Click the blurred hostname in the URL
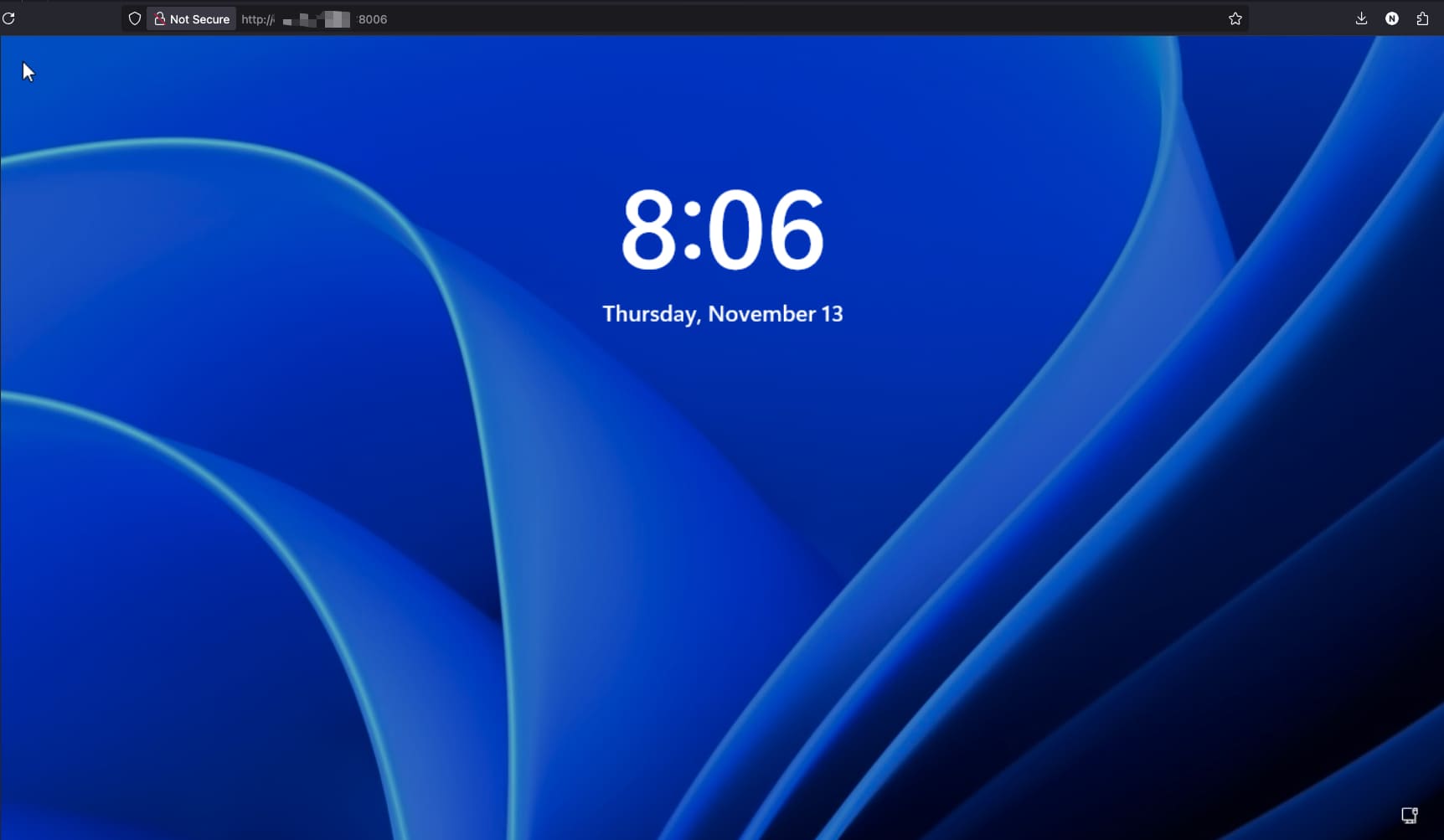The image size is (1444, 840). (x=317, y=19)
